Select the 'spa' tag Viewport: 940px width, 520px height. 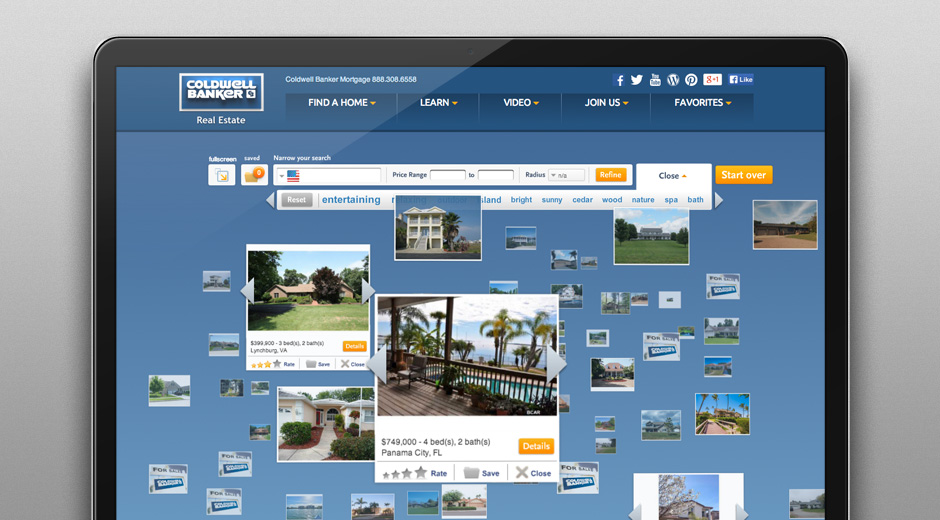(671, 200)
